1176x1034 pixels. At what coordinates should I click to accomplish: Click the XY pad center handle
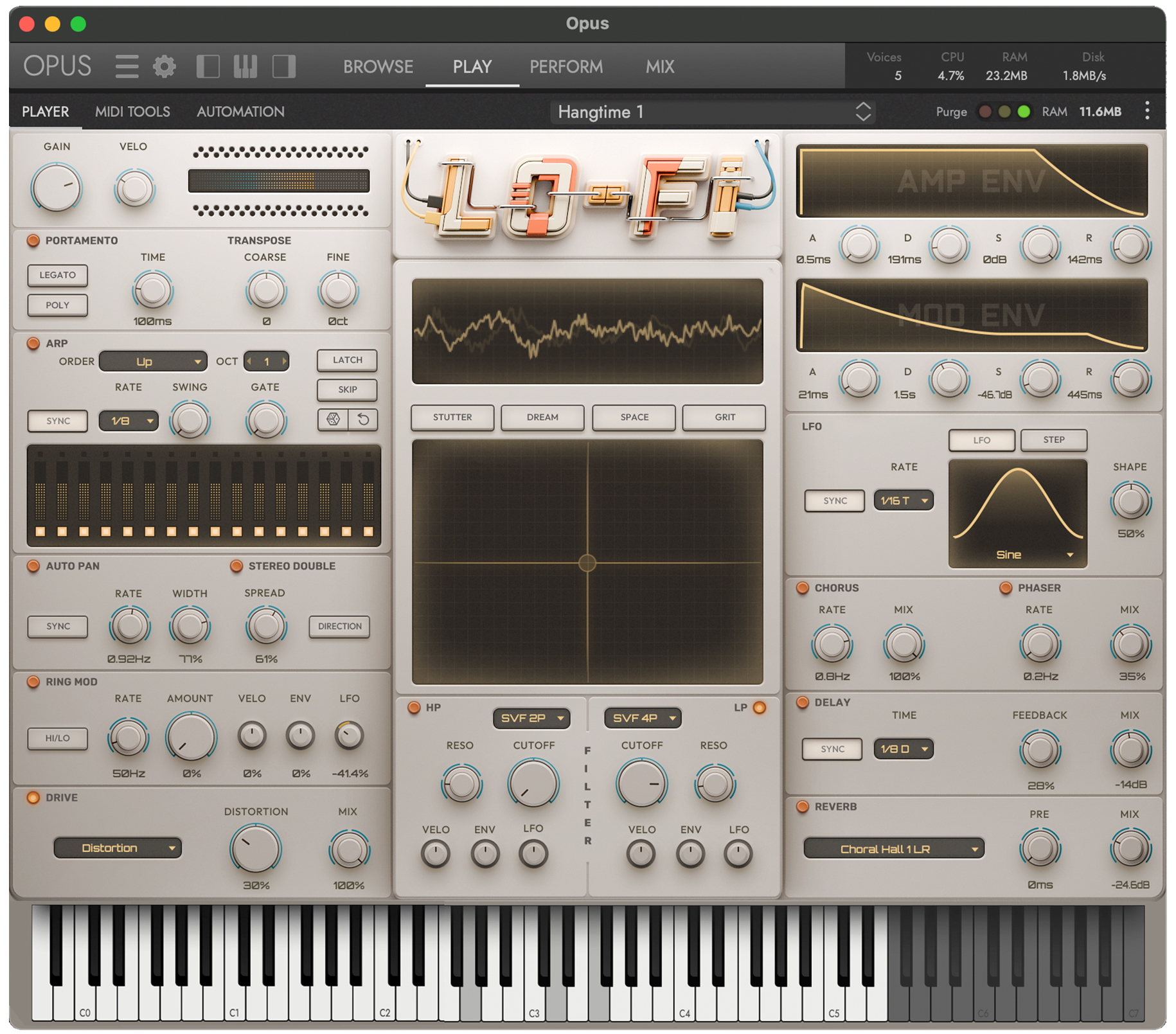(587, 563)
